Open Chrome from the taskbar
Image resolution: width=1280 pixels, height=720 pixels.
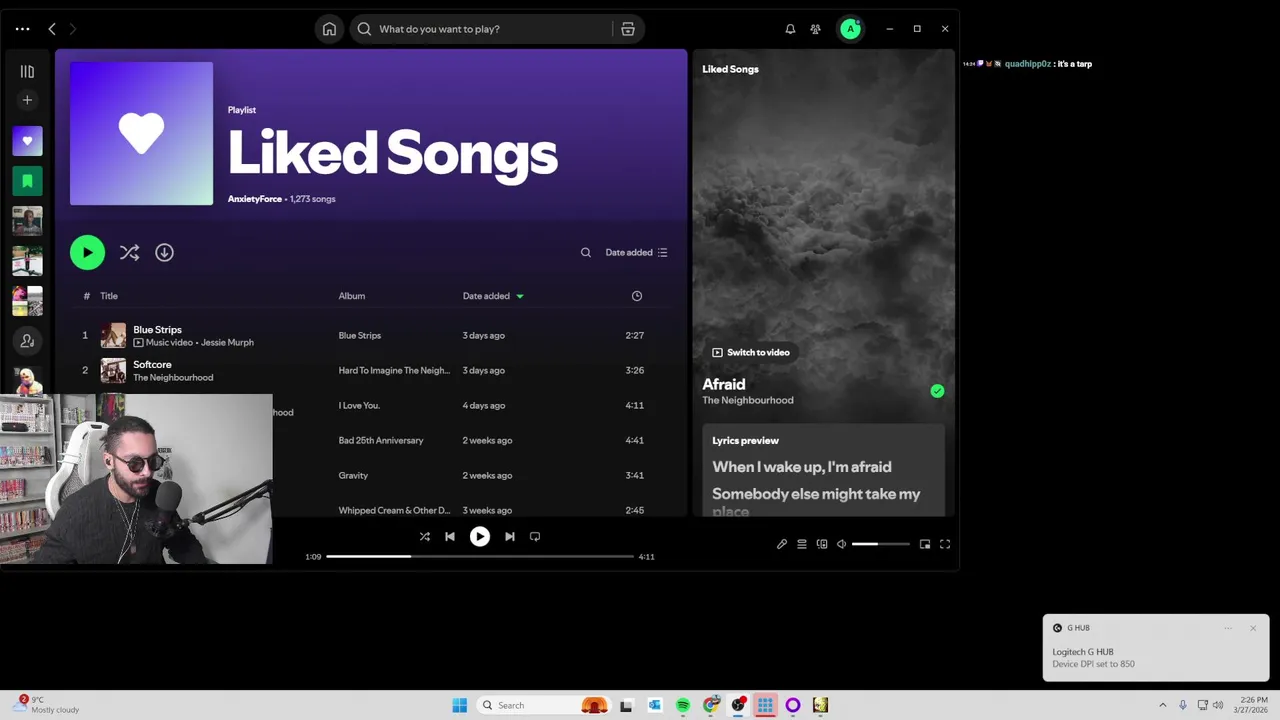tap(711, 705)
